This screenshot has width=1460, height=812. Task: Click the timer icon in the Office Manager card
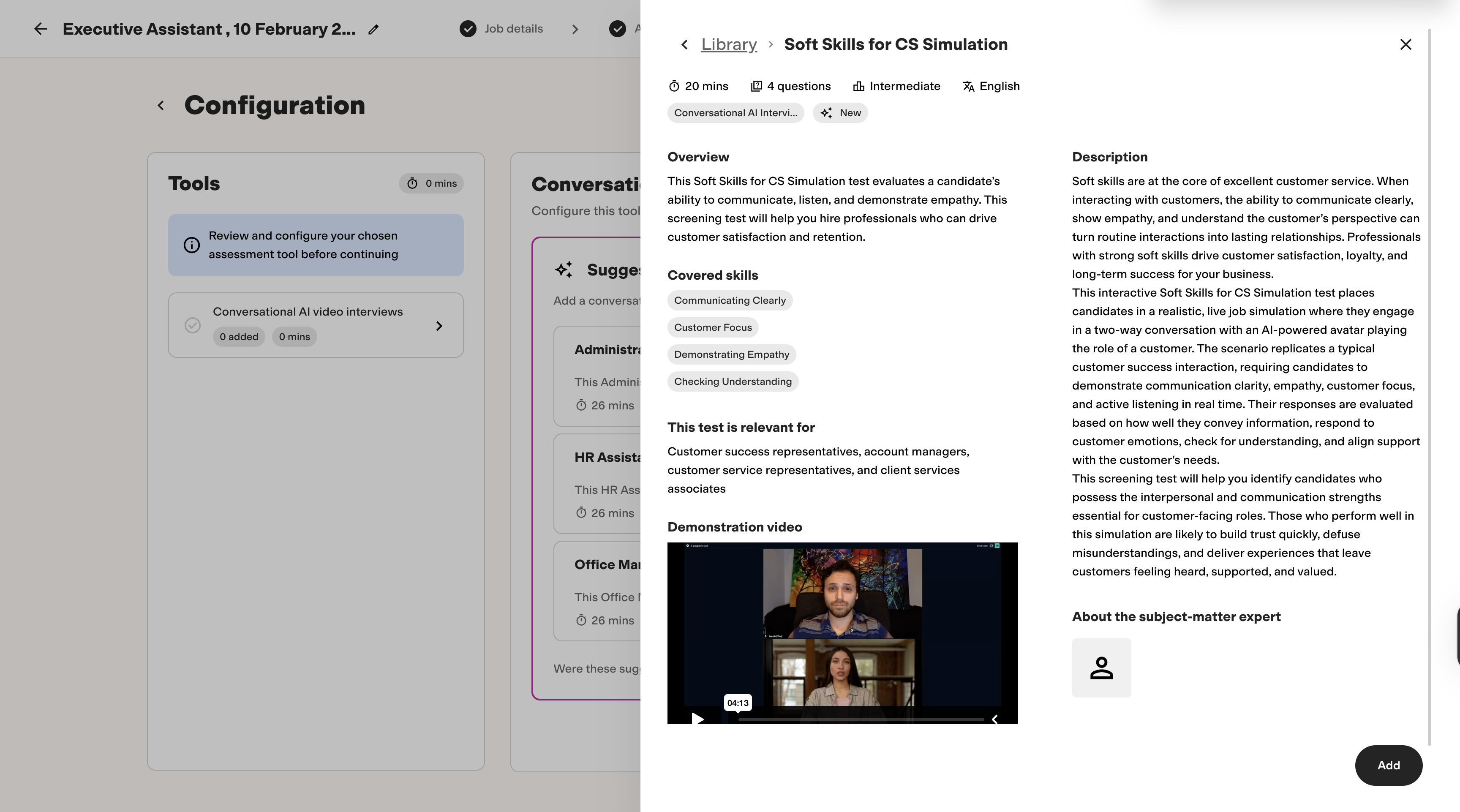coord(581,621)
